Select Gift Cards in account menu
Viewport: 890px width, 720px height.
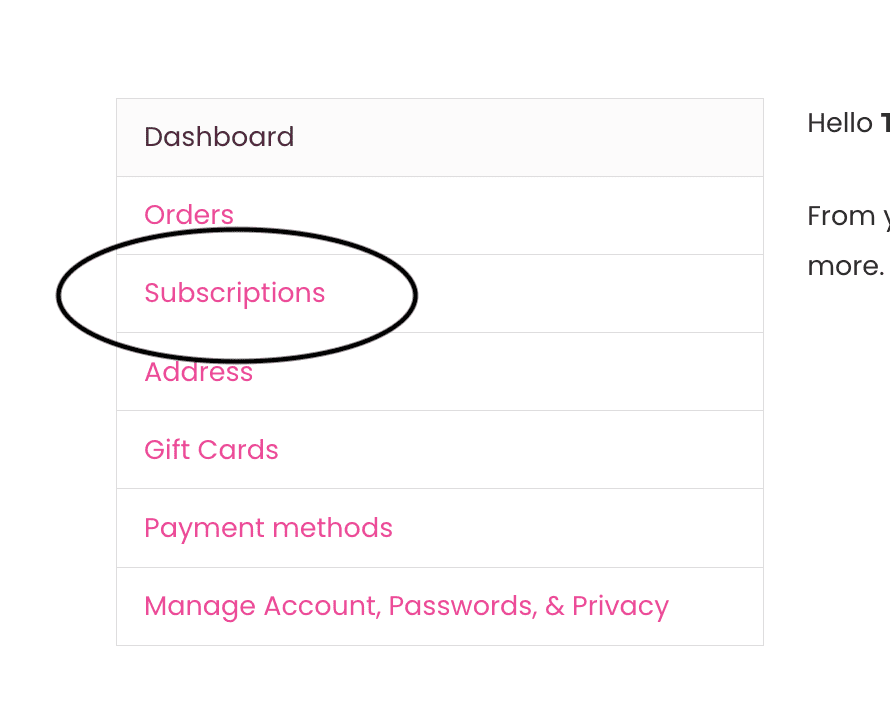(211, 450)
